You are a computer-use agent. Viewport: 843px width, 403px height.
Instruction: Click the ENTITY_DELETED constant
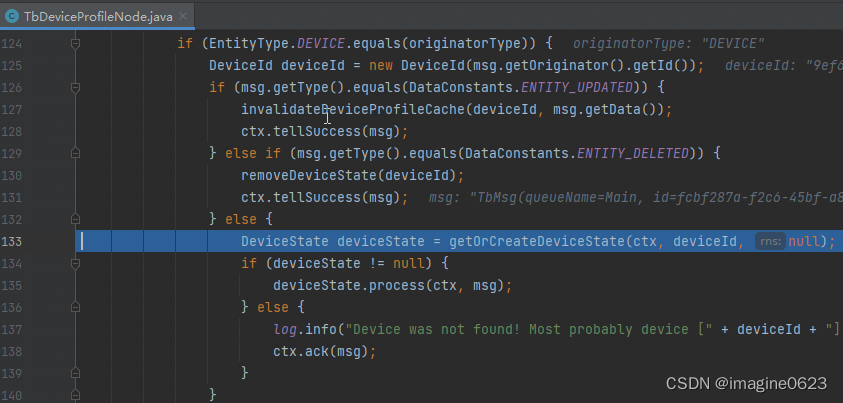pos(633,154)
